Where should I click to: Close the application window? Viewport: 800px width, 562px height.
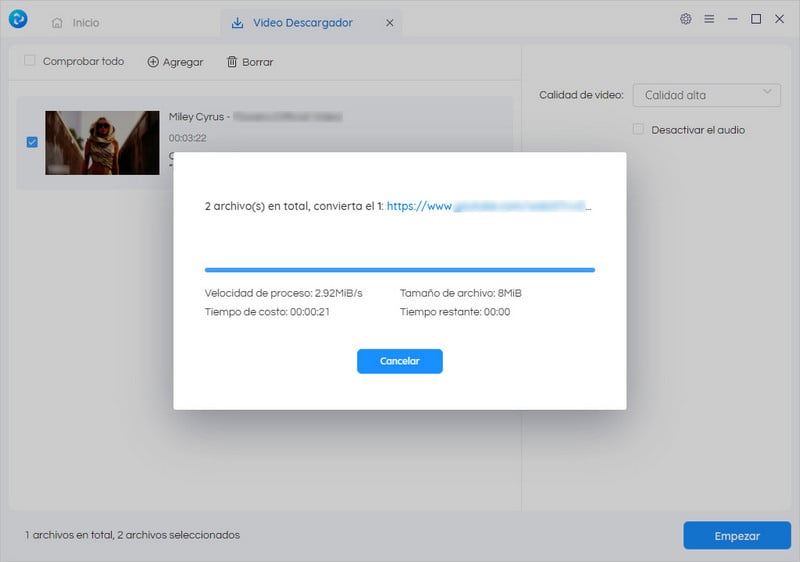click(x=780, y=19)
